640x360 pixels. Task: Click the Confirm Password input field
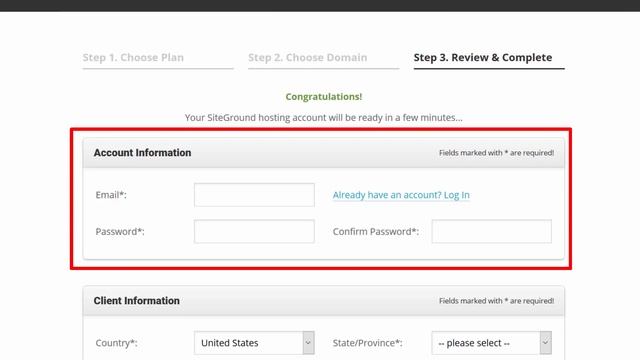coord(491,231)
